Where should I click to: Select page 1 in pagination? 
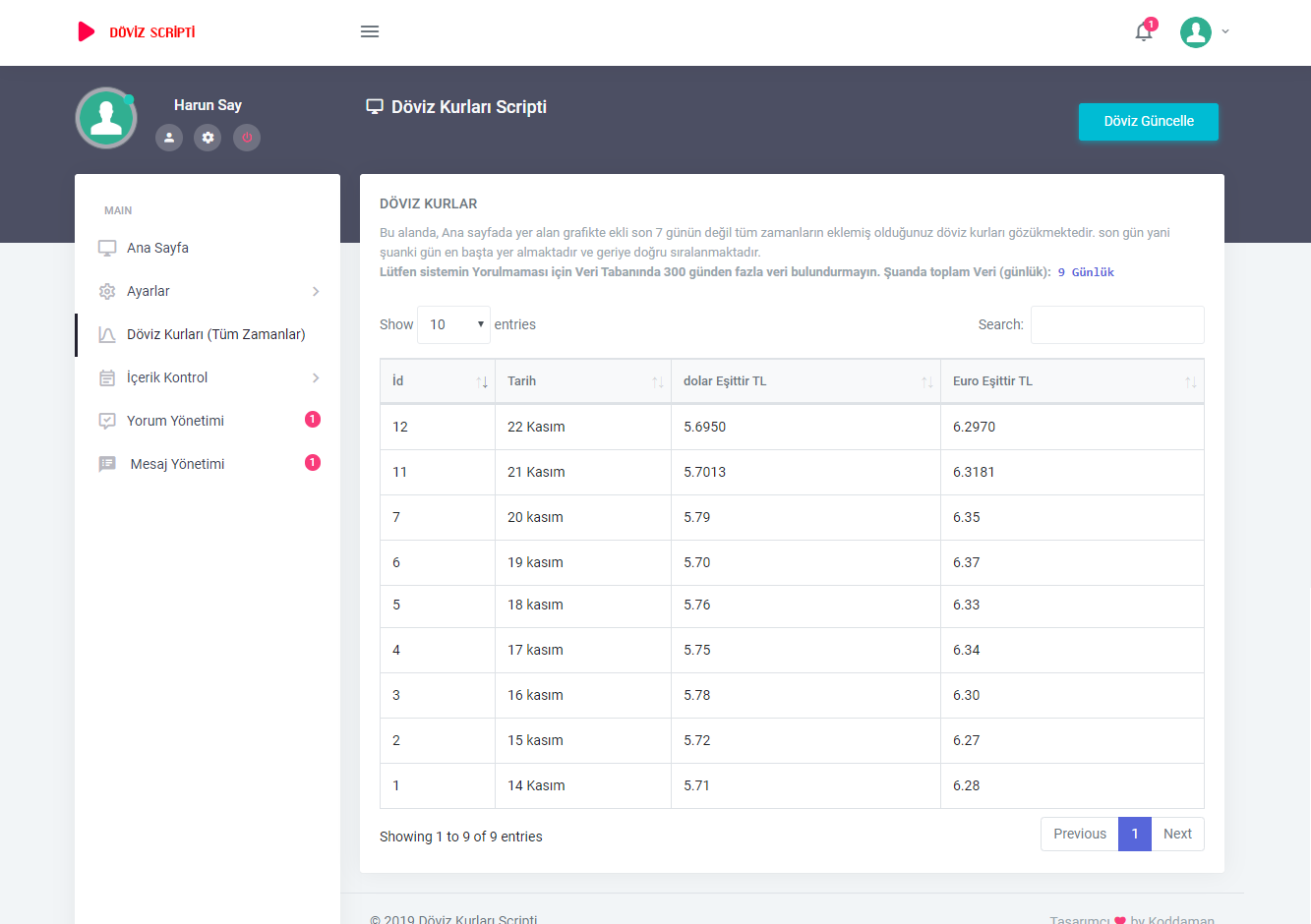click(x=1135, y=834)
